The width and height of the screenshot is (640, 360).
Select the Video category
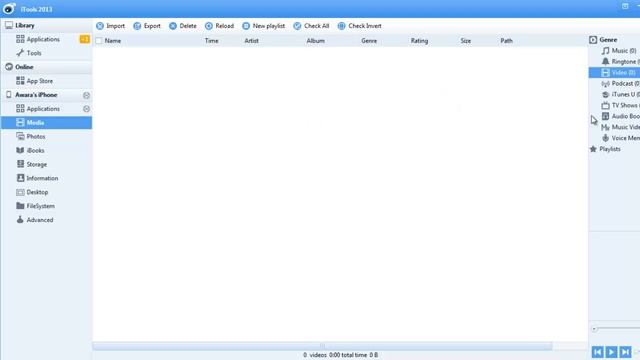point(614,73)
